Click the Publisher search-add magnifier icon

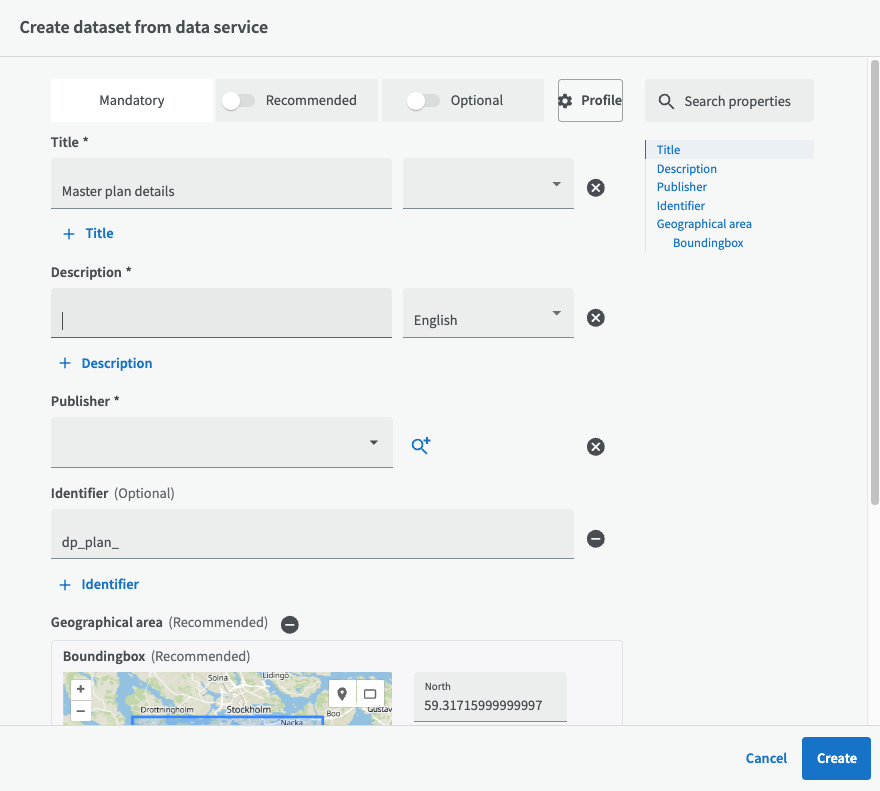420,446
